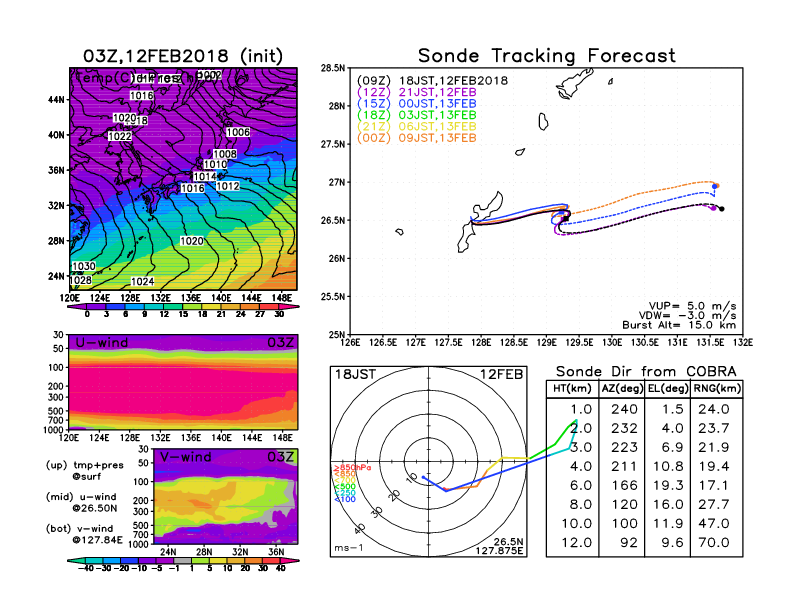
Task: Click the 'RNG(km)' column header
Action: pos(717,388)
